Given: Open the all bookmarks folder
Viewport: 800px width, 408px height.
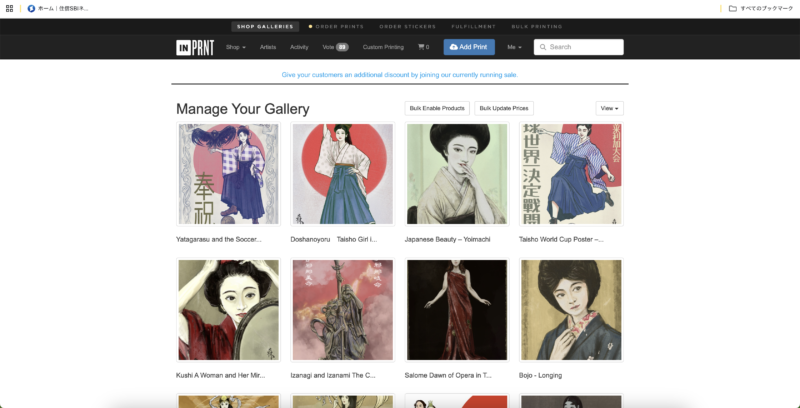Looking at the screenshot, I should [761, 9].
